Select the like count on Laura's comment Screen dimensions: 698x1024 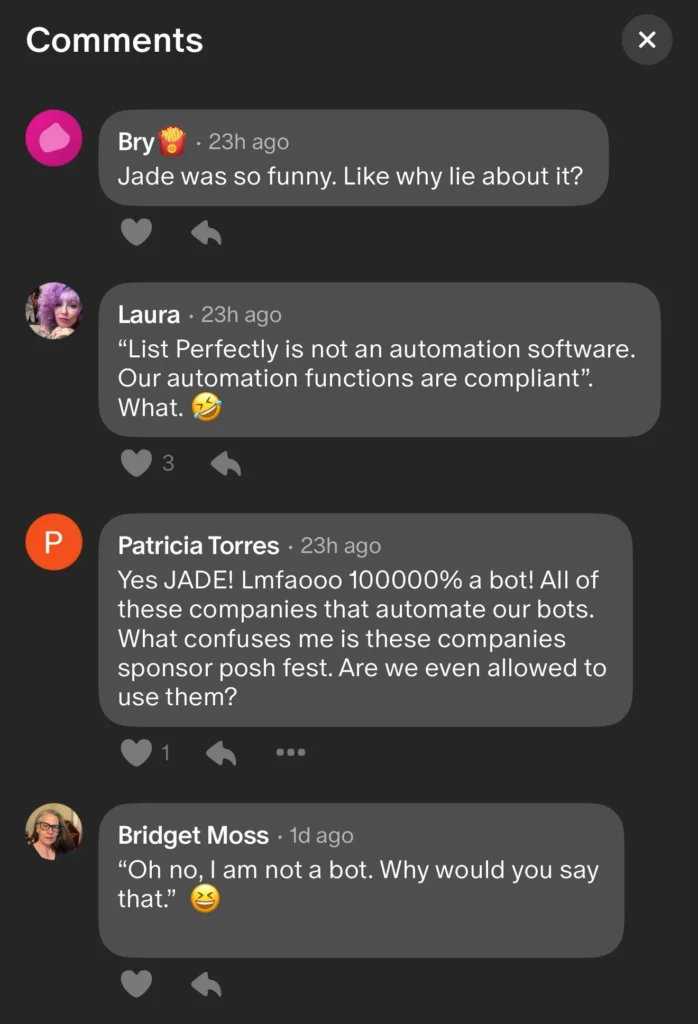coord(168,463)
